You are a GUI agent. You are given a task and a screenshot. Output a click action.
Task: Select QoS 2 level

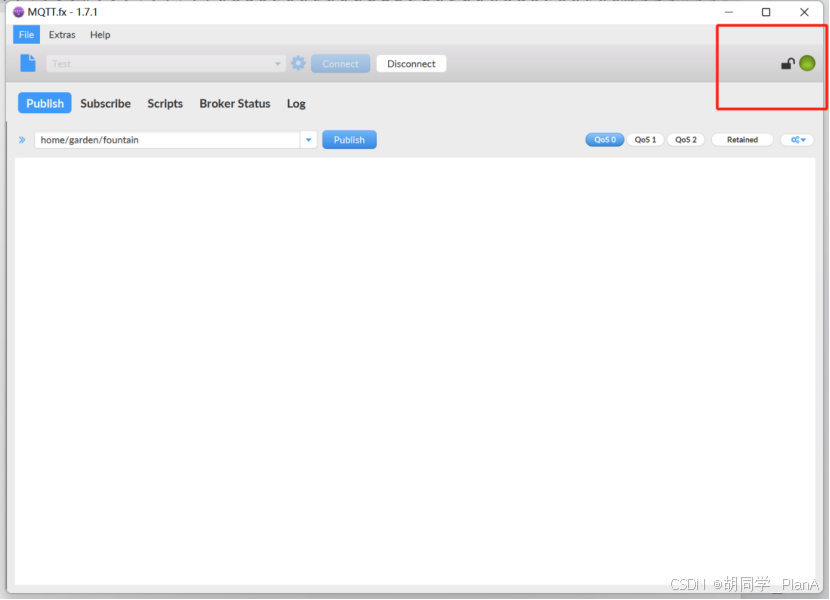[x=685, y=140]
